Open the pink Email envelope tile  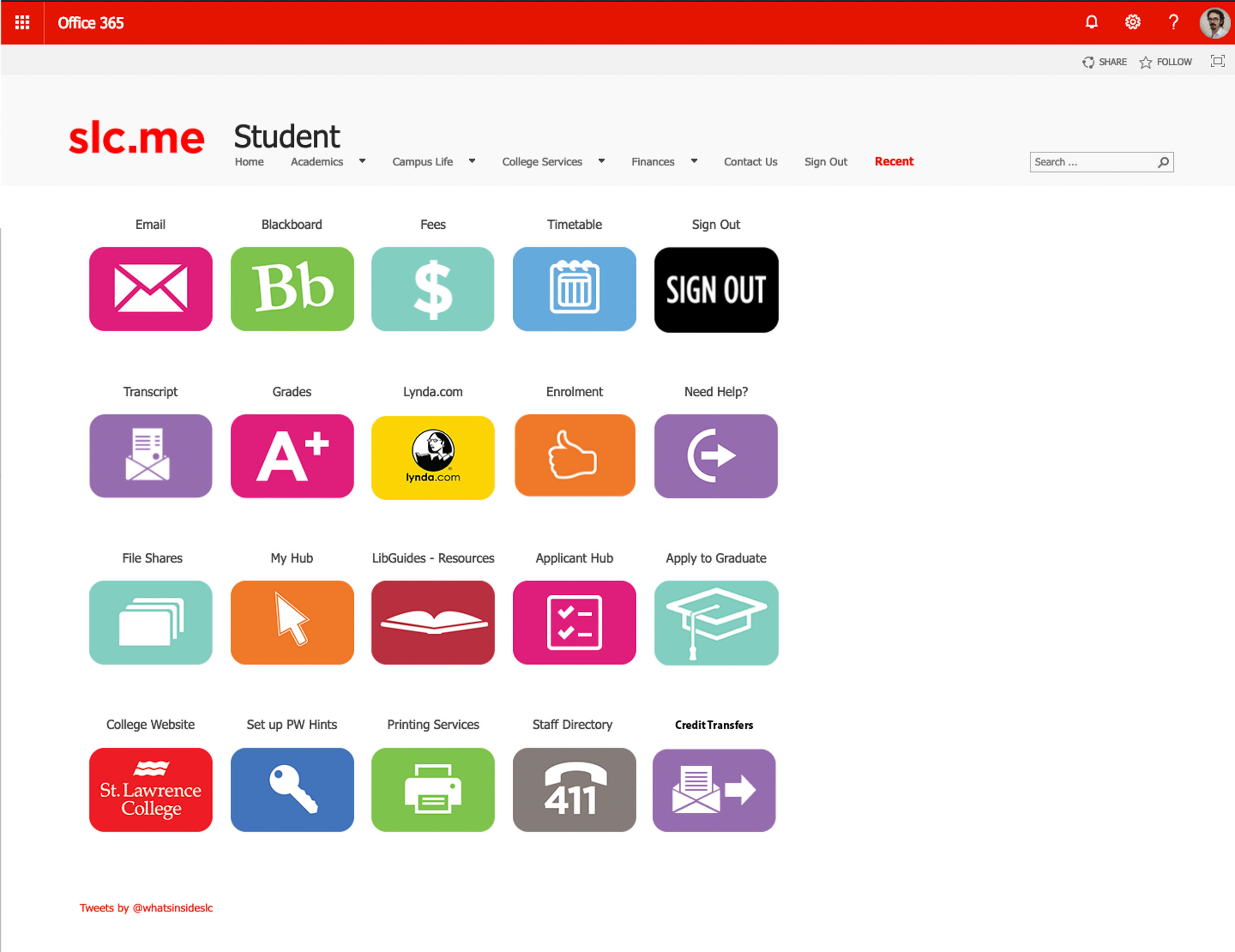150,289
